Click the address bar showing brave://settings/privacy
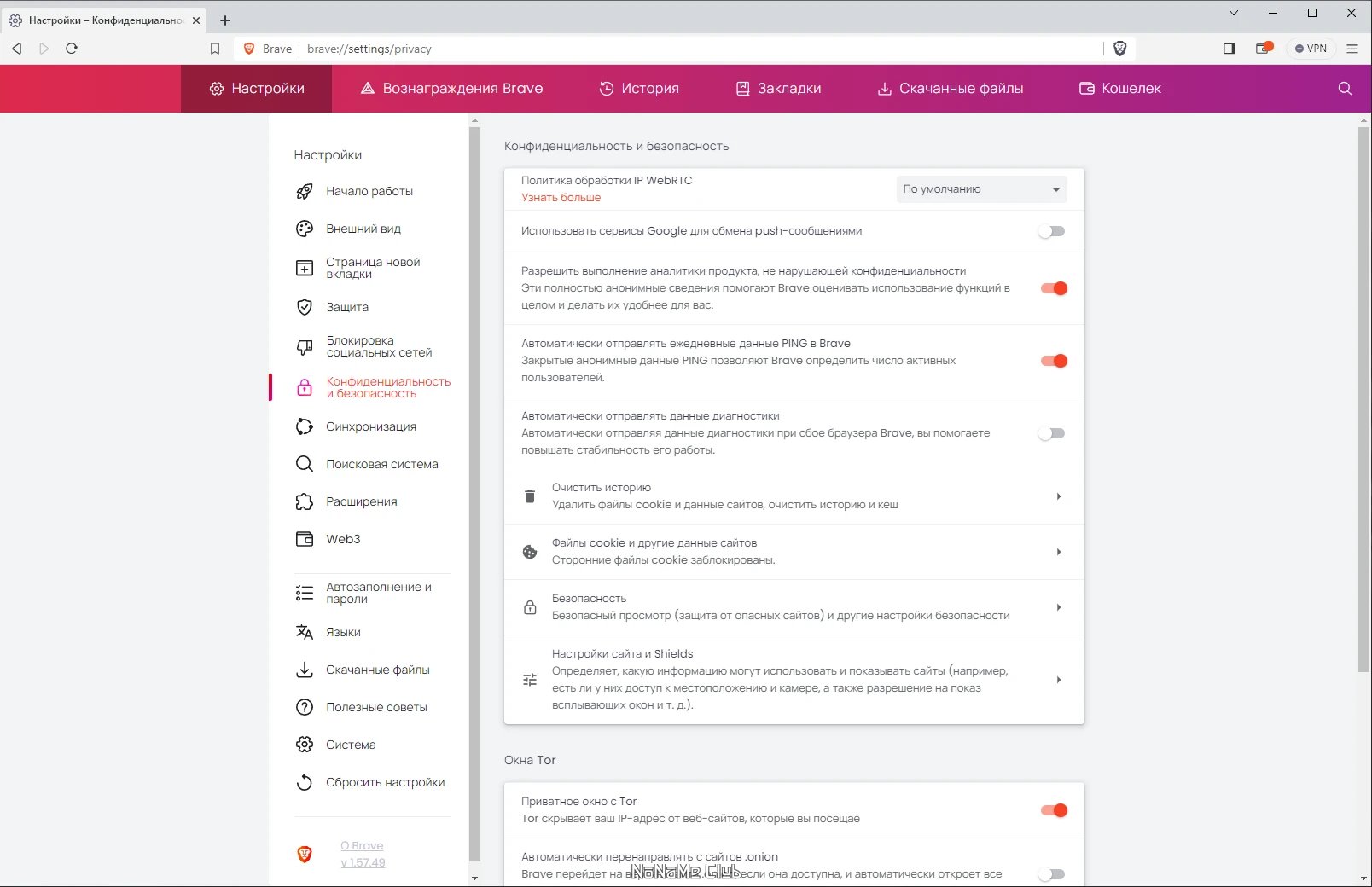Viewport: 1372px width, 887px height. pos(369,49)
